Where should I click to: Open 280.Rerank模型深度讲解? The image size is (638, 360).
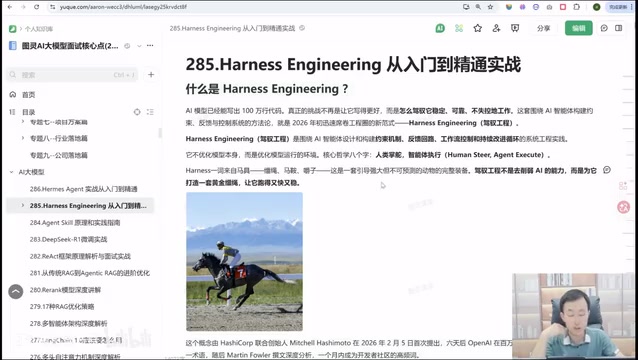tap(65, 290)
